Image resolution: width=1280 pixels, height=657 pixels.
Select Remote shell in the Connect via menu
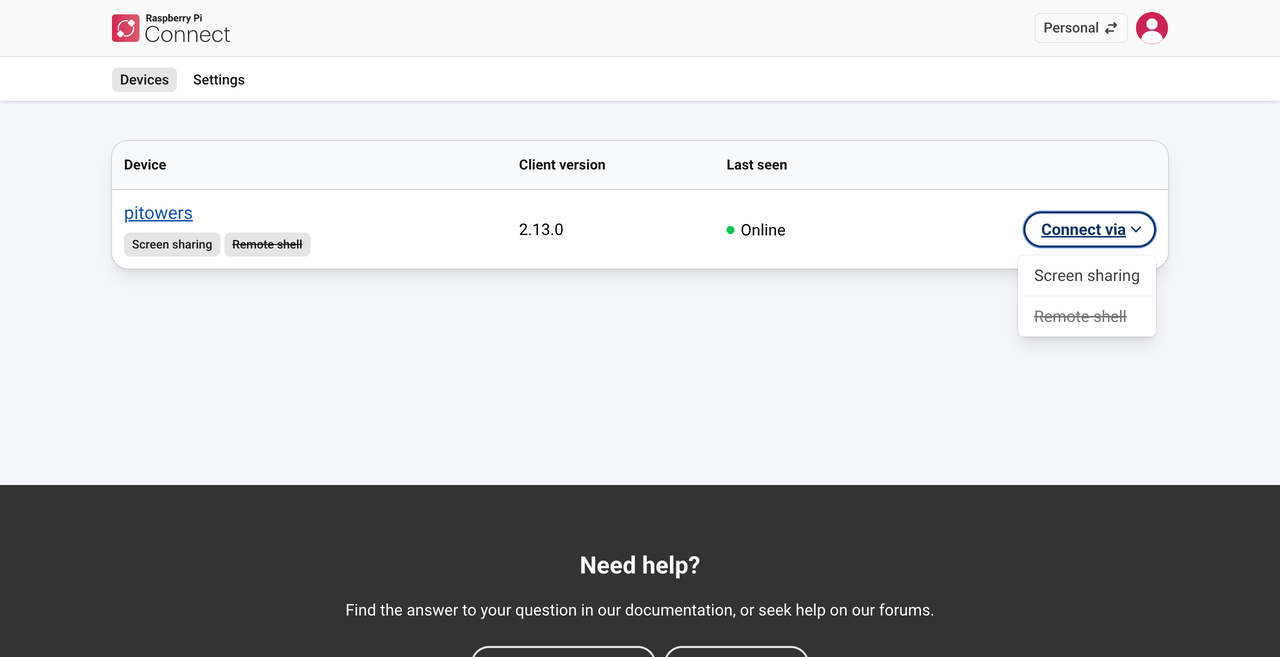tap(1087, 316)
